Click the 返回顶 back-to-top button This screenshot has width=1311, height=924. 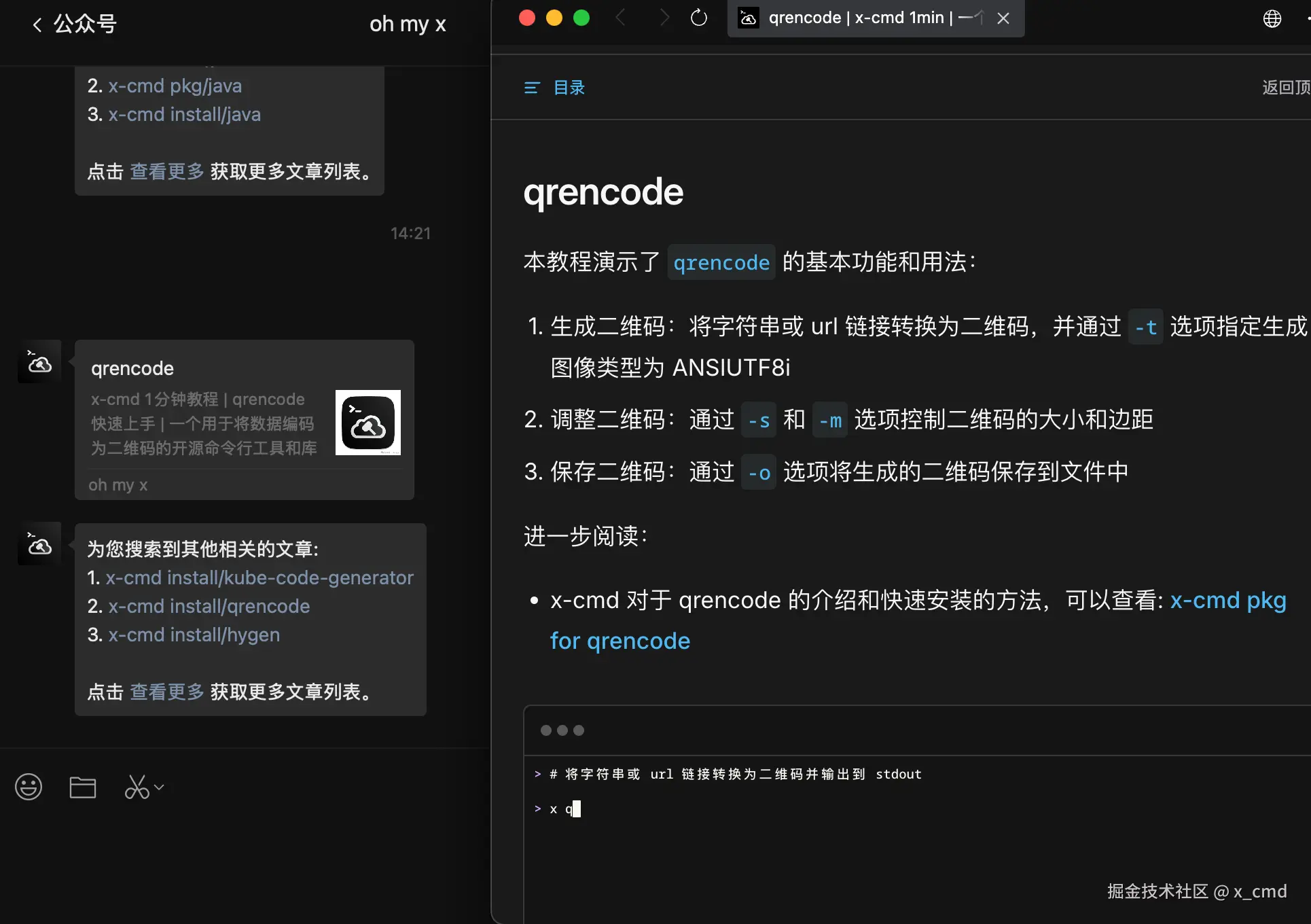(x=1285, y=88)
